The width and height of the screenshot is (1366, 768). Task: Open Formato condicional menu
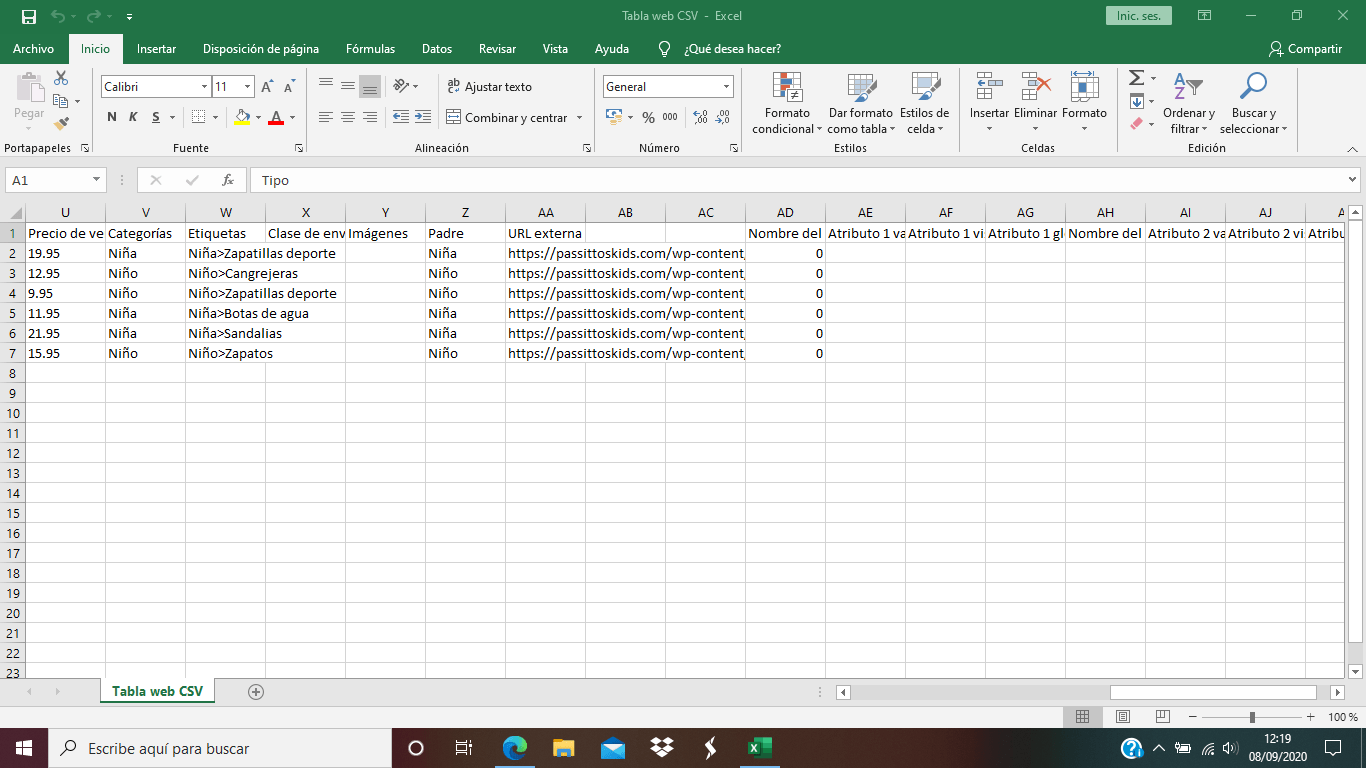[x=788, y=103]
